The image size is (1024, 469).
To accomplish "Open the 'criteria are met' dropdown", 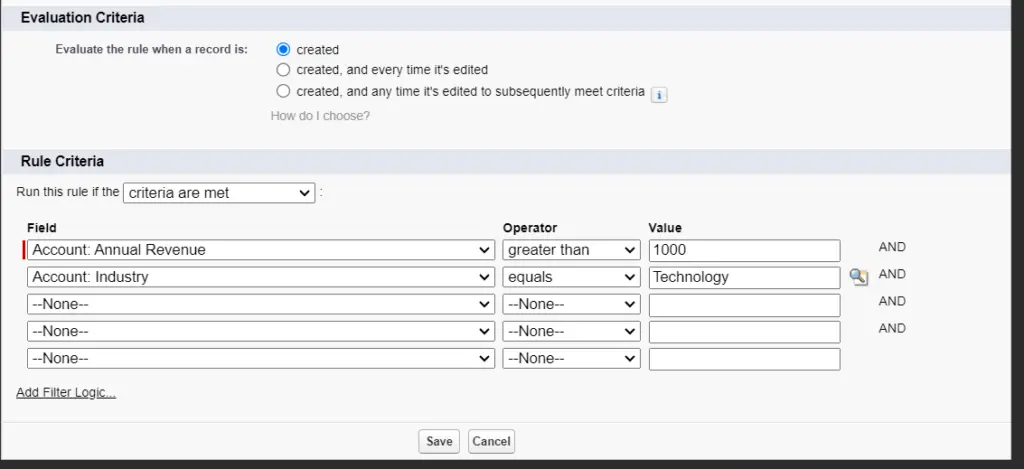I will tap(219, 193).
